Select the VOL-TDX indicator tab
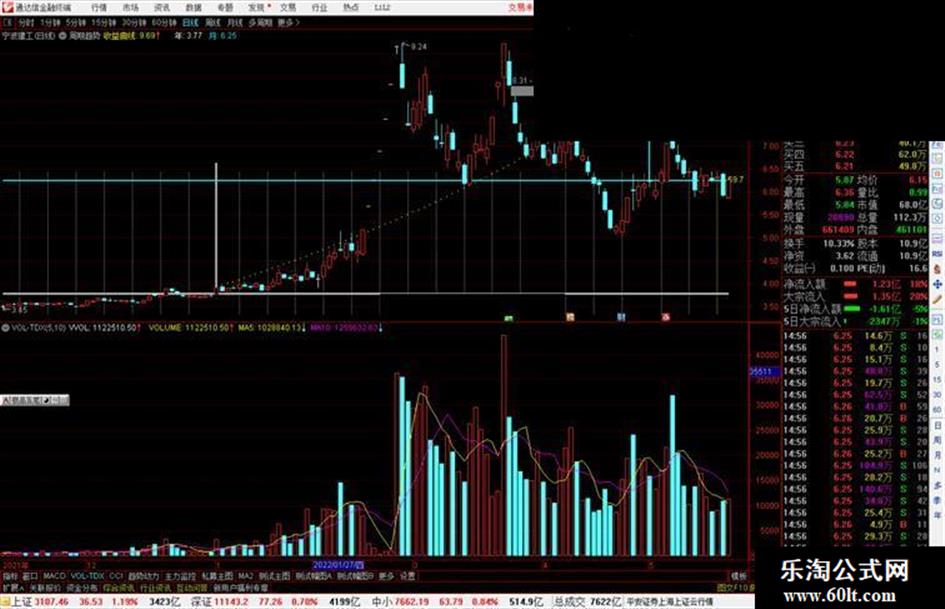 87,576
